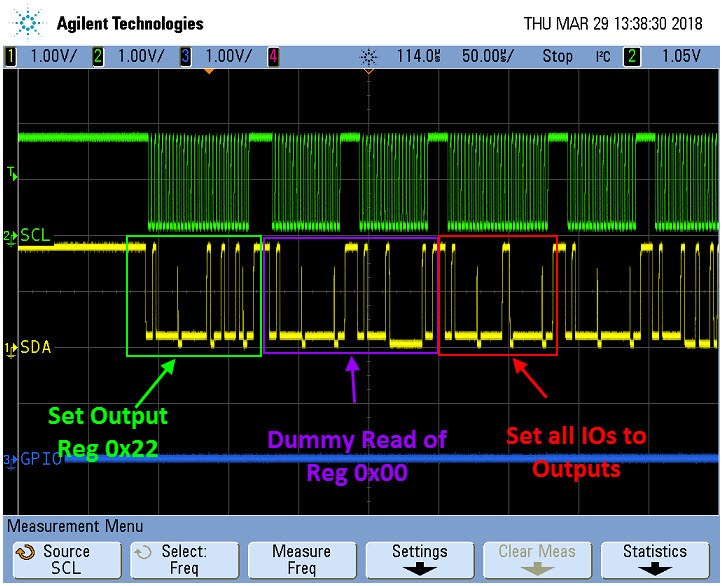Click the trigger source 2 badge
Screen dimensions: 723x586
[x=632, y=57]
